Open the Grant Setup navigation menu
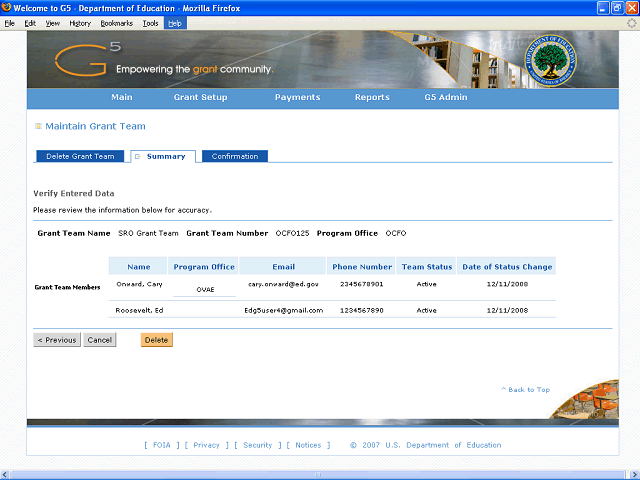This screenshot has height=480, width=640. click(200, 98)
